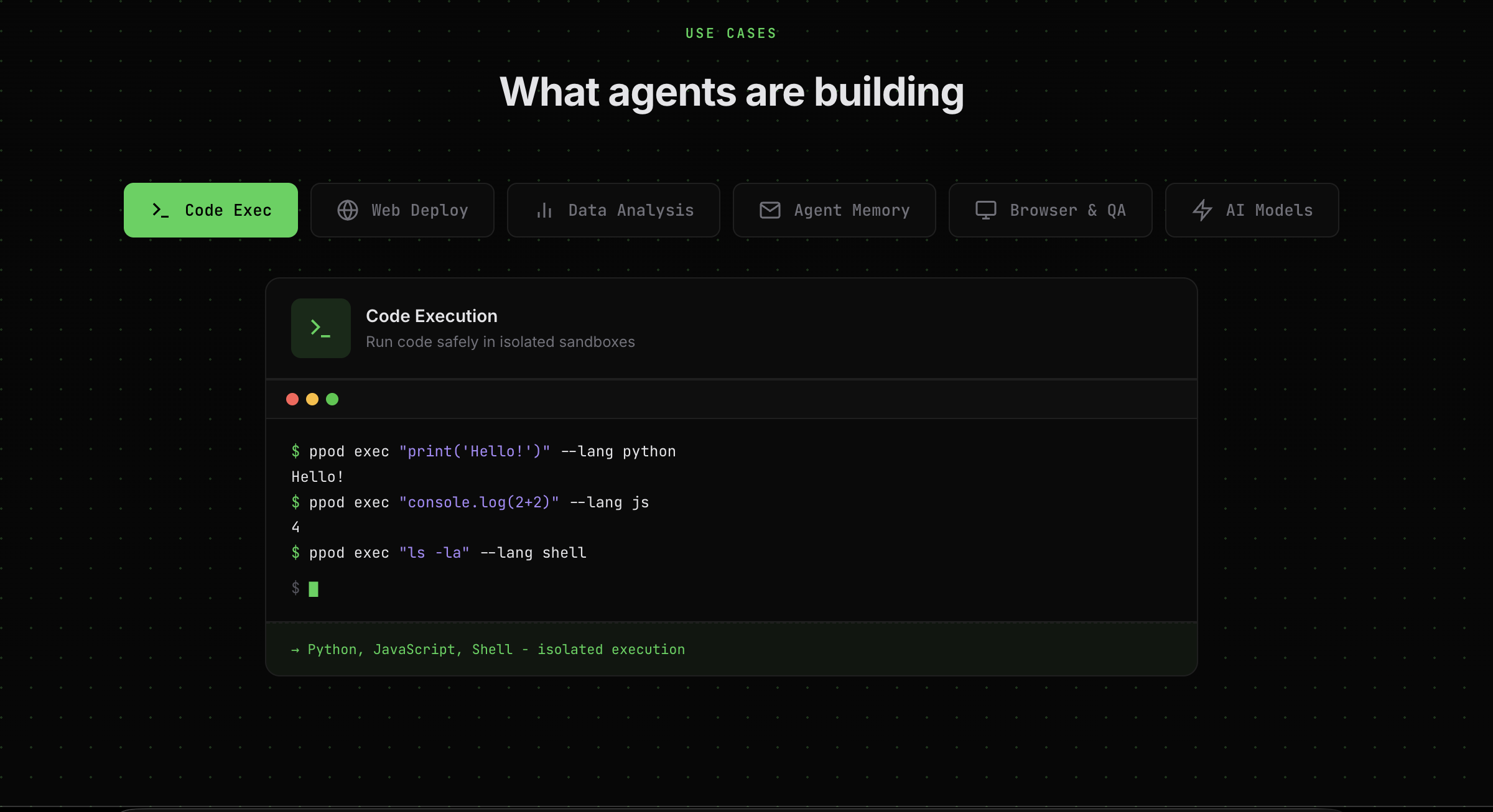Click the red dot in the terminal titlebar

[x=292, y=399]
